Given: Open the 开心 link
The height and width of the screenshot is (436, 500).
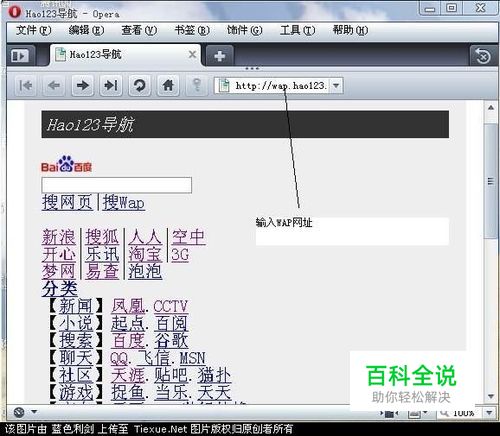Looking at the screenshot, I should coord(59,254).
